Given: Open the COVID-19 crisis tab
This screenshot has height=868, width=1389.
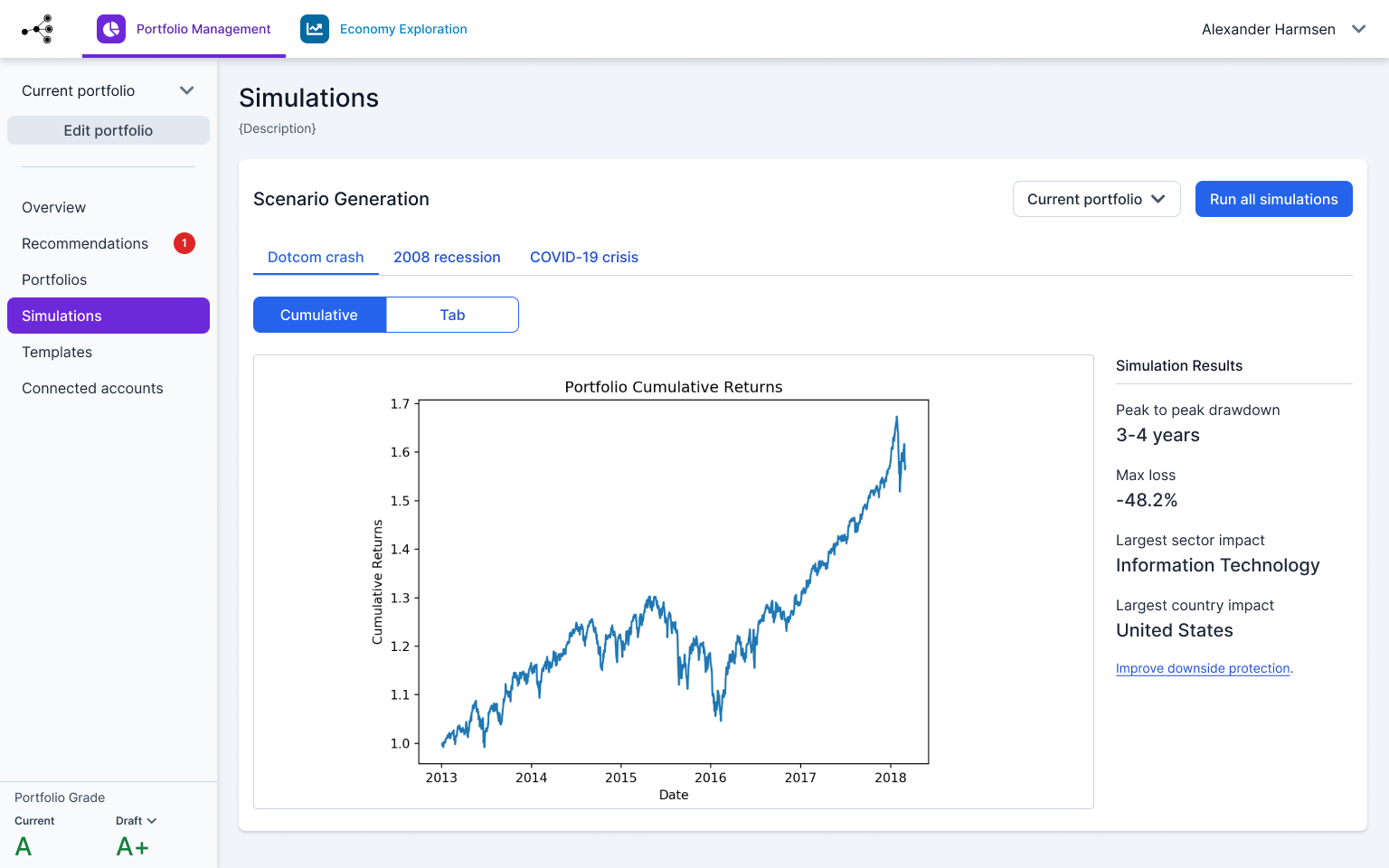Looking at the screenshot, I should (583, 257).
